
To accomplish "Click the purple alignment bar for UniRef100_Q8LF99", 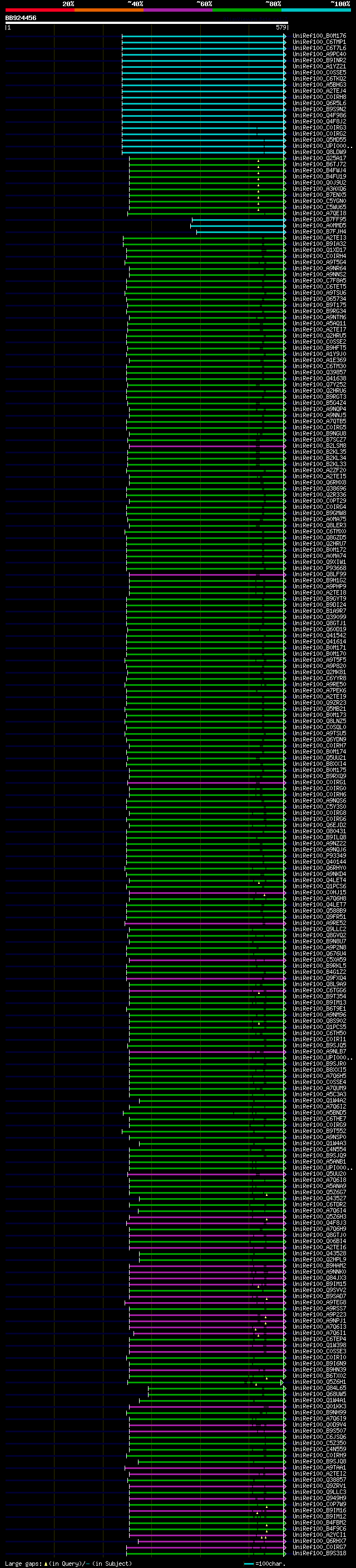I will click(207, 575).
